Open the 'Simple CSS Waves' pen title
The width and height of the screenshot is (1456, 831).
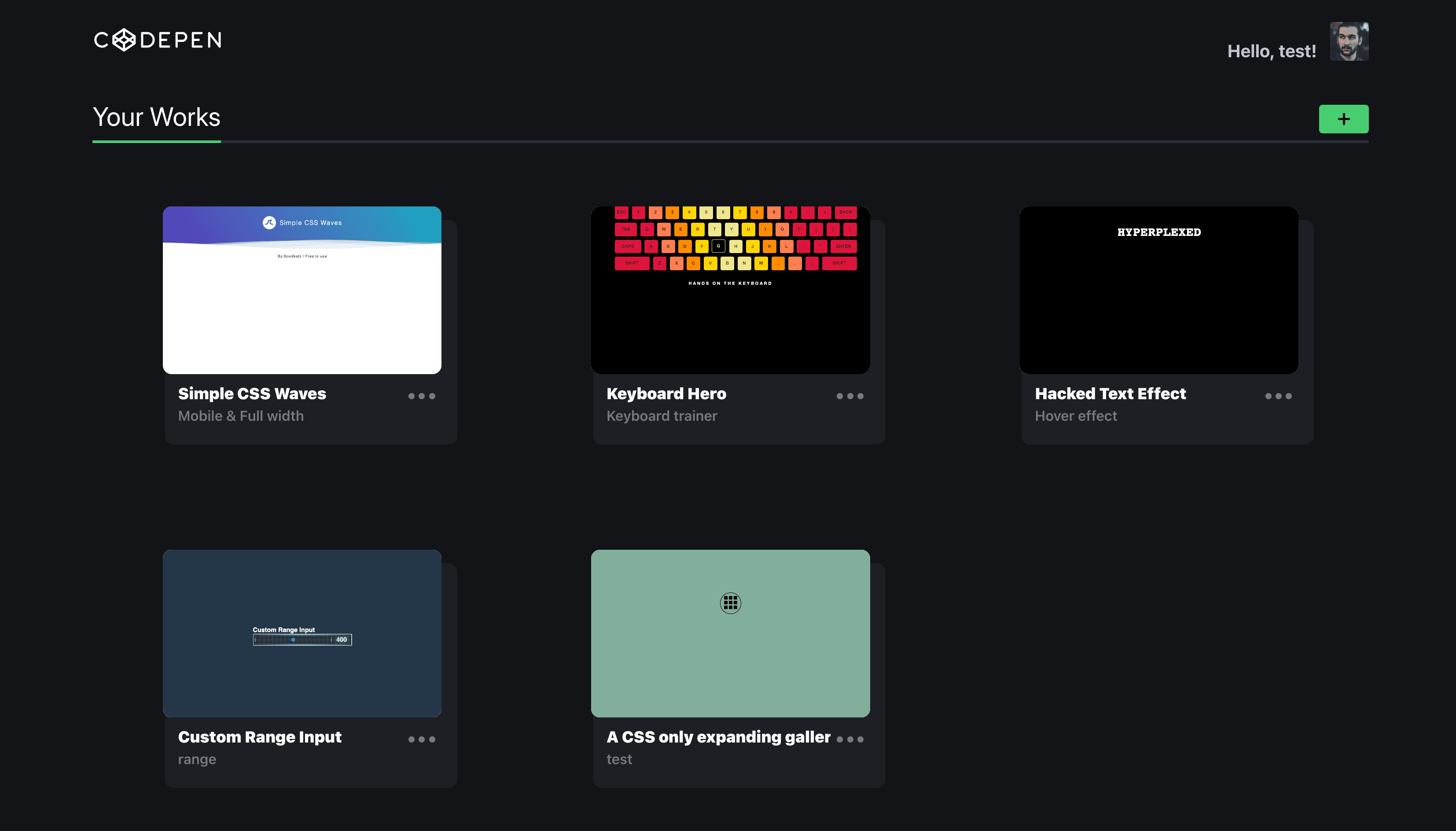click(x=252, y=393)
